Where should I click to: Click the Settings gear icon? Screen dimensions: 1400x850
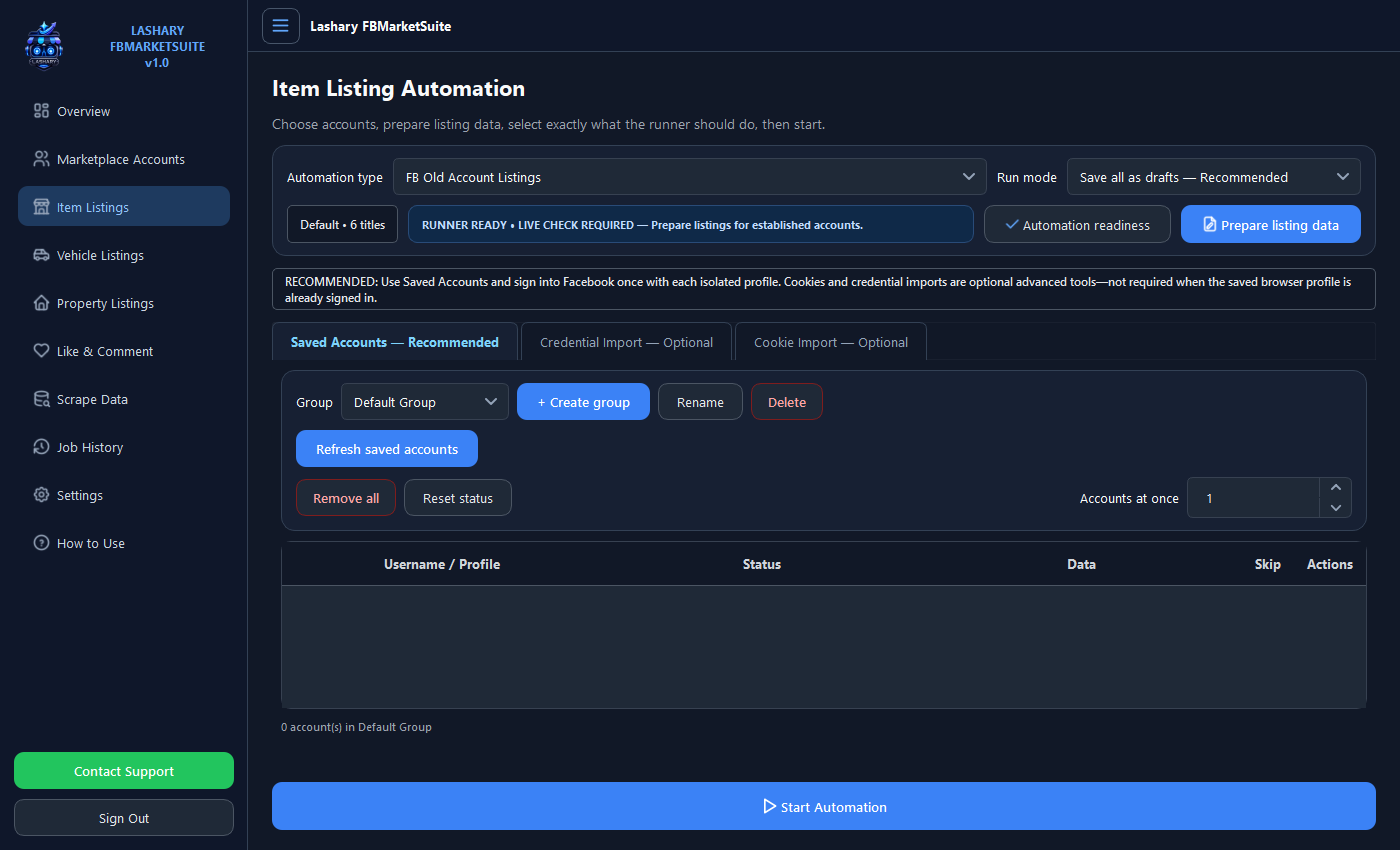tap(41, 495)
